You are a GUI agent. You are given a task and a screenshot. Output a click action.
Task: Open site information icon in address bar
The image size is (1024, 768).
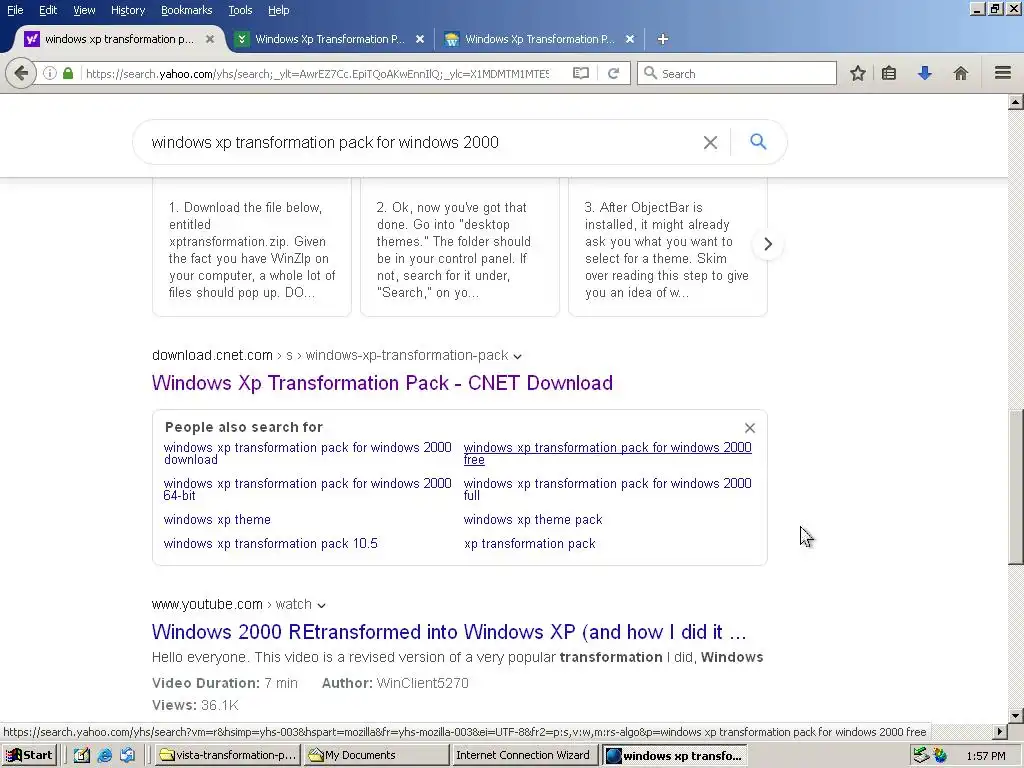[x=50, y=73]
